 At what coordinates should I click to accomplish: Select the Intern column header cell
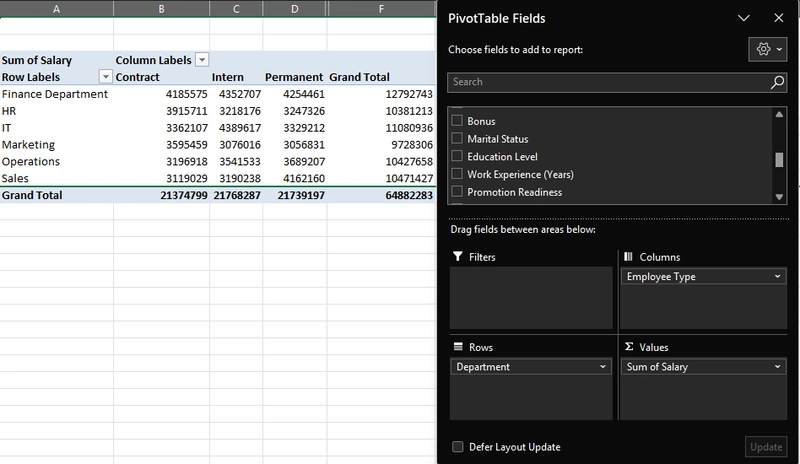[x=236, y=77]
